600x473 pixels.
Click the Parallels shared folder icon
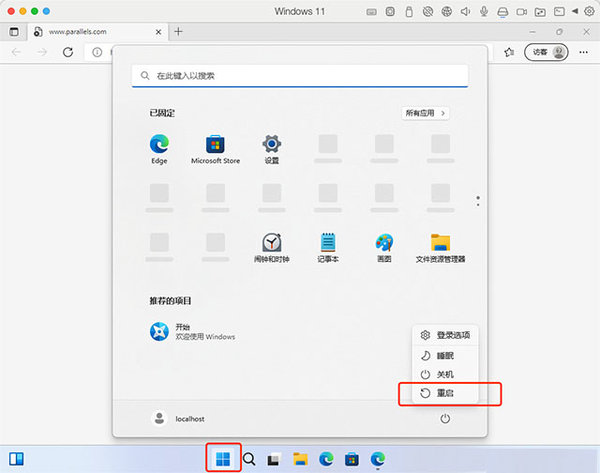pyautogui.click(x=540, y=12)
